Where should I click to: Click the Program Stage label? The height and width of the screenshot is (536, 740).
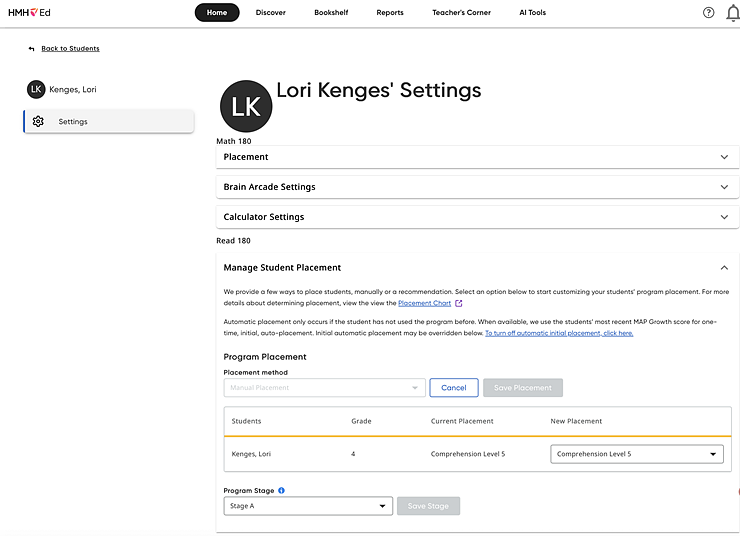(x=249, y=491)
